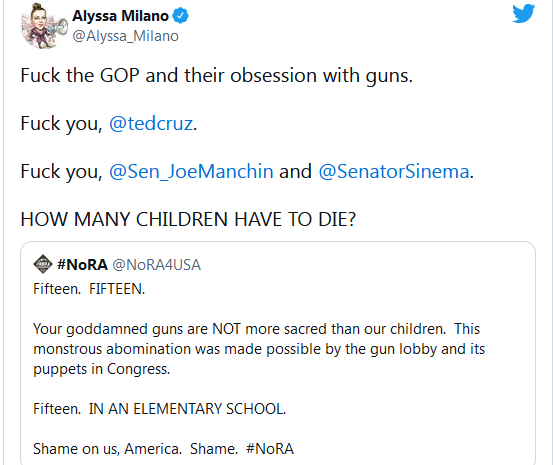Open quoted tweet via 'Fifteen. FIFTEEN.' line
553x465 pixels.
click(x=89, y=289)
